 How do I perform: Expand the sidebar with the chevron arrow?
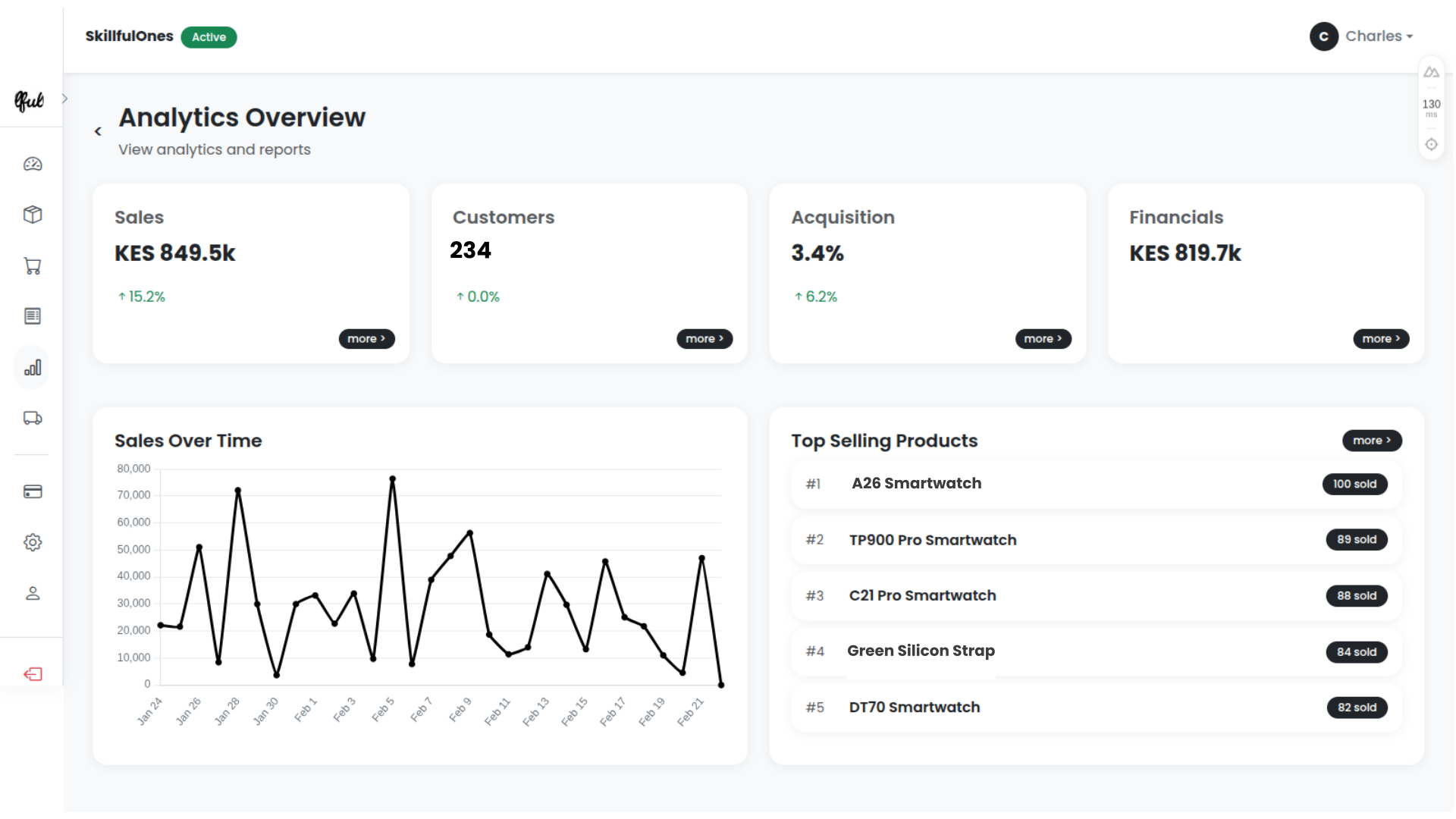[64, 99]
